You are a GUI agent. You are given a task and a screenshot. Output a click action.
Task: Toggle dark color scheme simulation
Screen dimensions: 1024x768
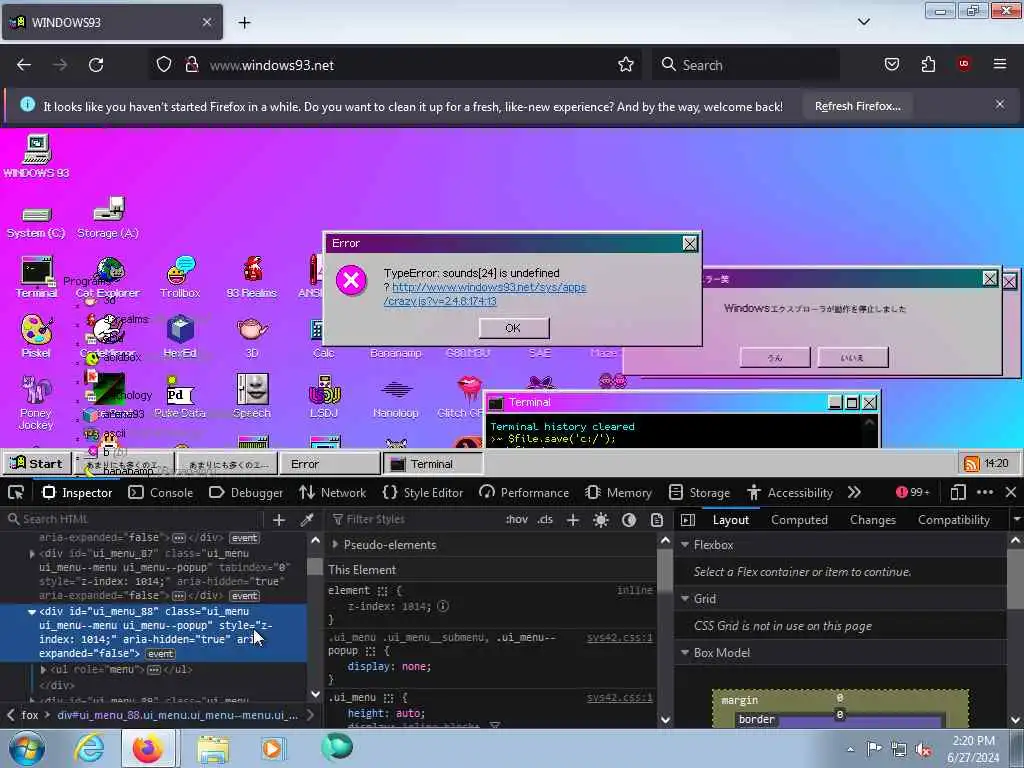coord(629,520)
